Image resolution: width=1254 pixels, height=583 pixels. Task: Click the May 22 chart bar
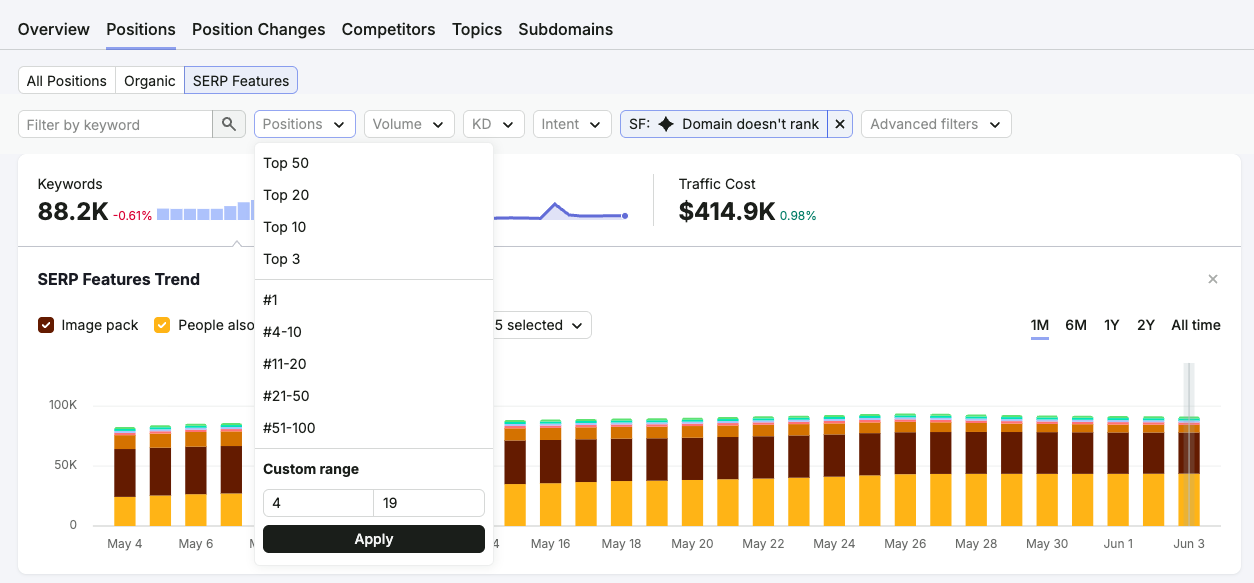763,471
